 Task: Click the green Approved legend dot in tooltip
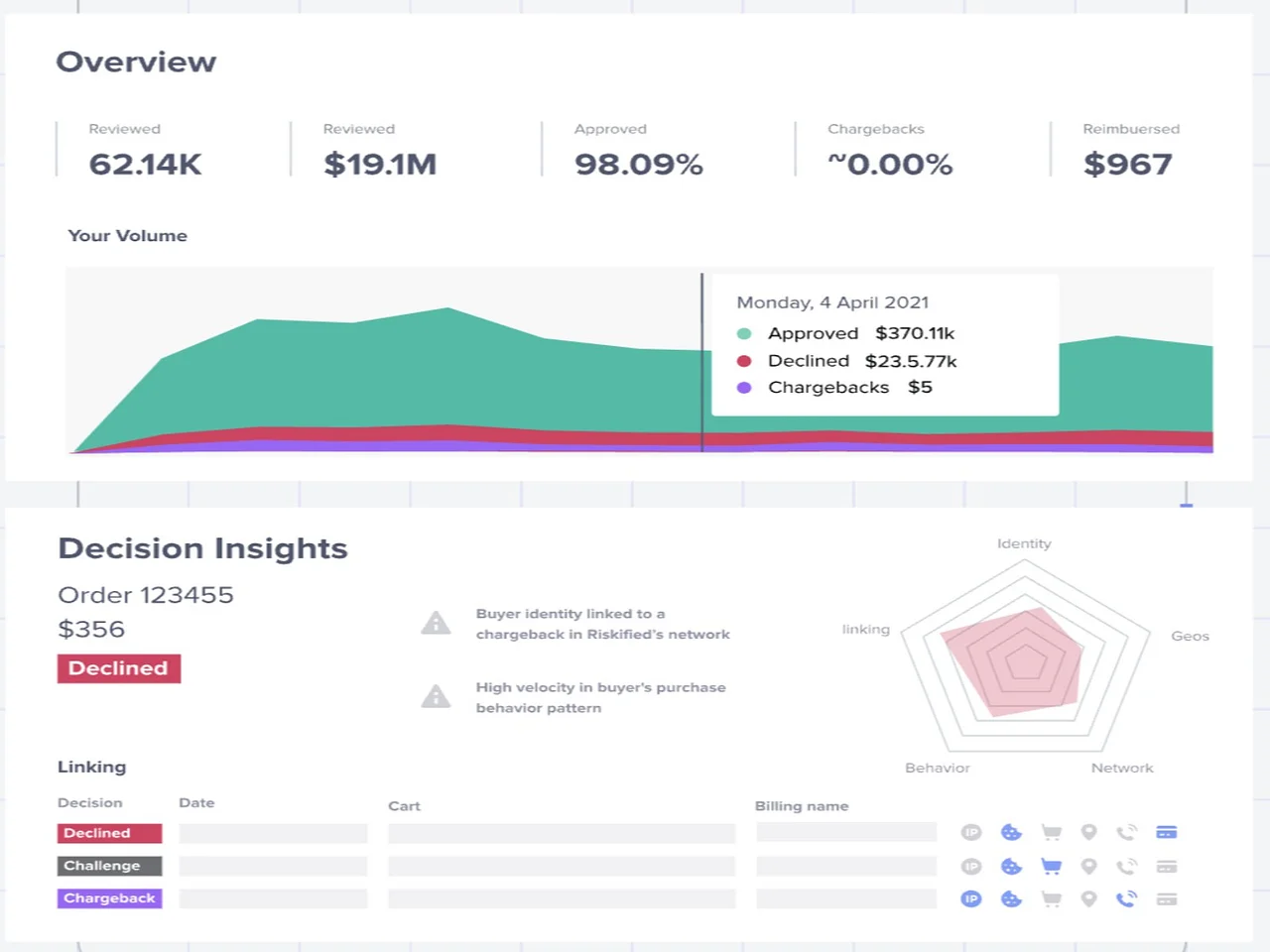point(744,334)
